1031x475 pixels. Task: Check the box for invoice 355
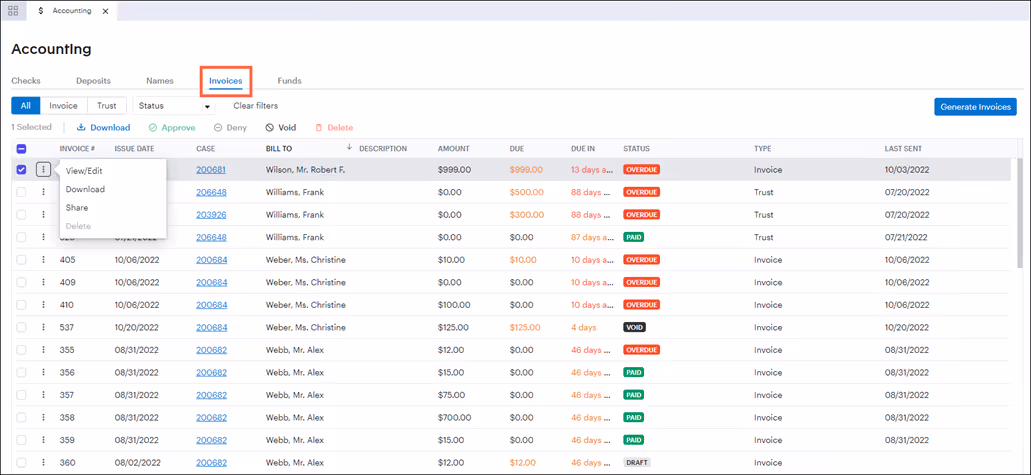tap(22, 350)
